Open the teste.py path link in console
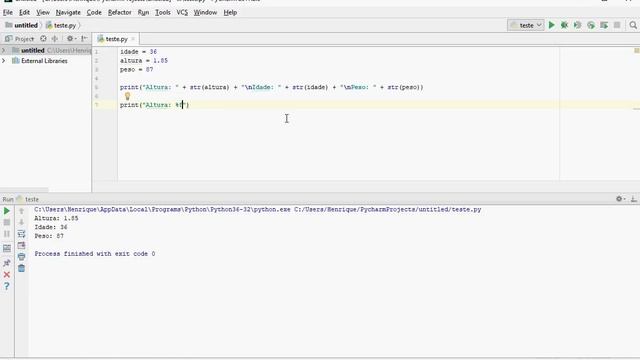 click(388, 209)
